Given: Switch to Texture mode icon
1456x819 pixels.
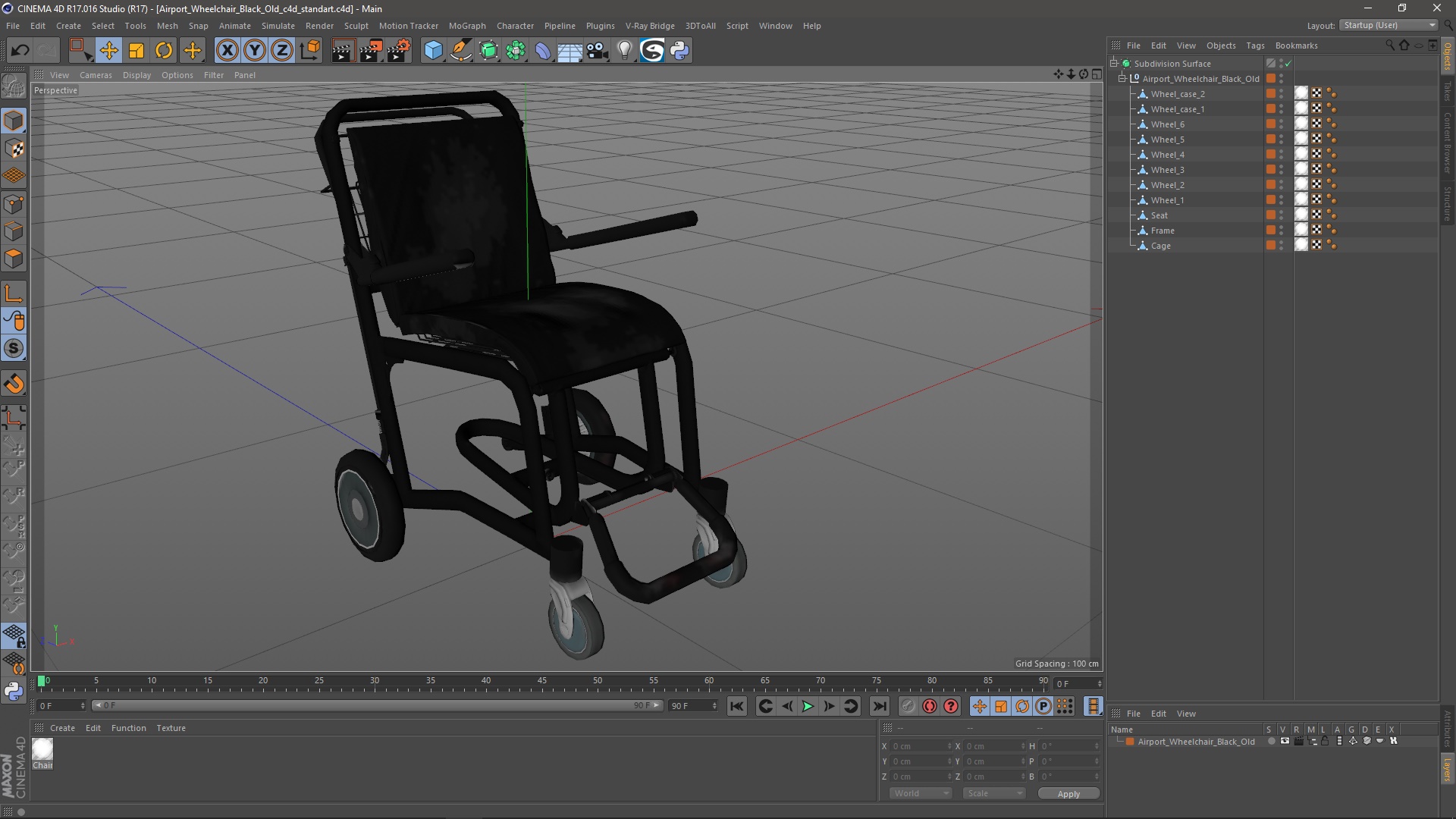Looking at the screenshot, I should point(14,149).
